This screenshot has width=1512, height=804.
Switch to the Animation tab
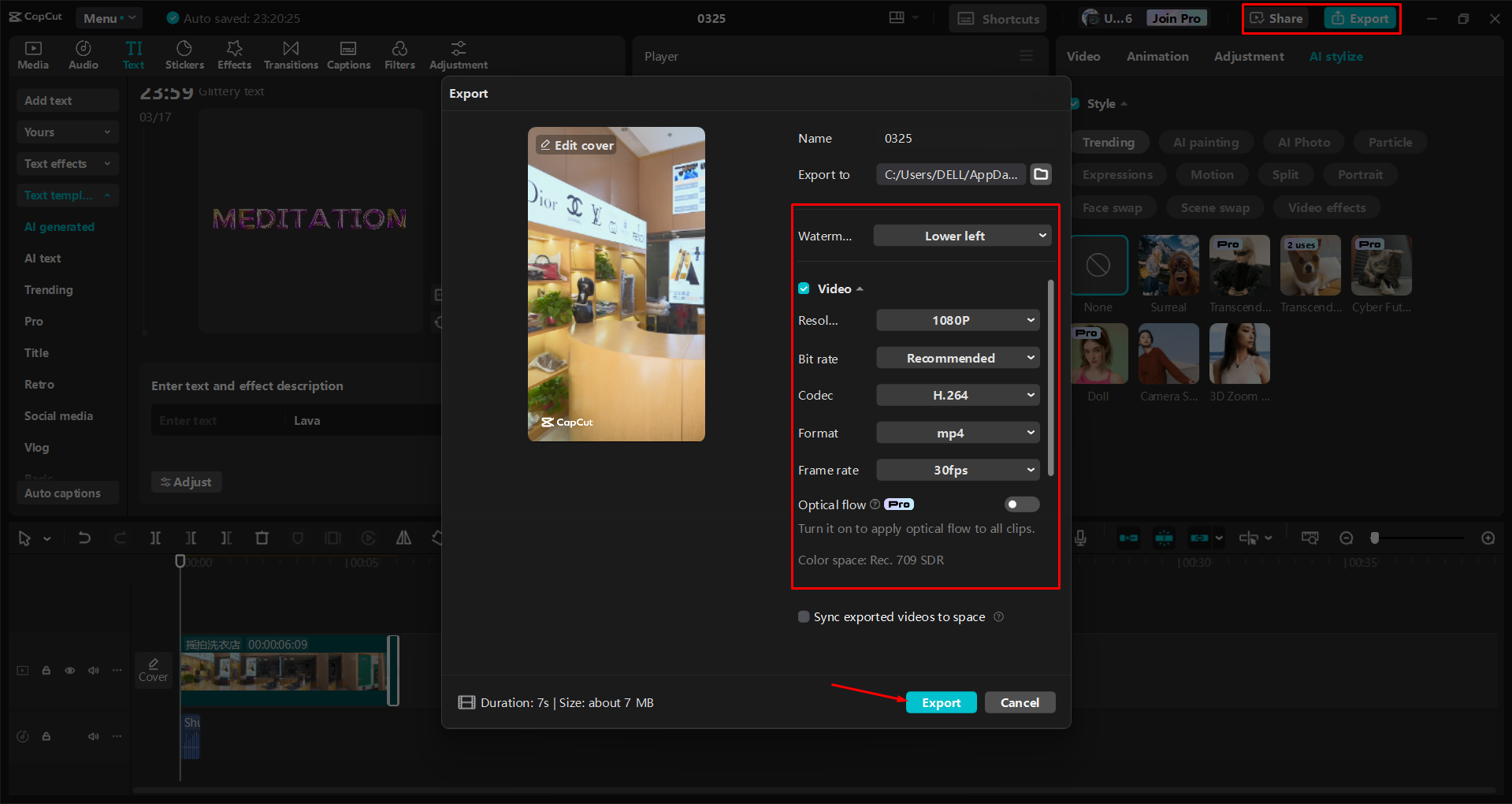1157,56
